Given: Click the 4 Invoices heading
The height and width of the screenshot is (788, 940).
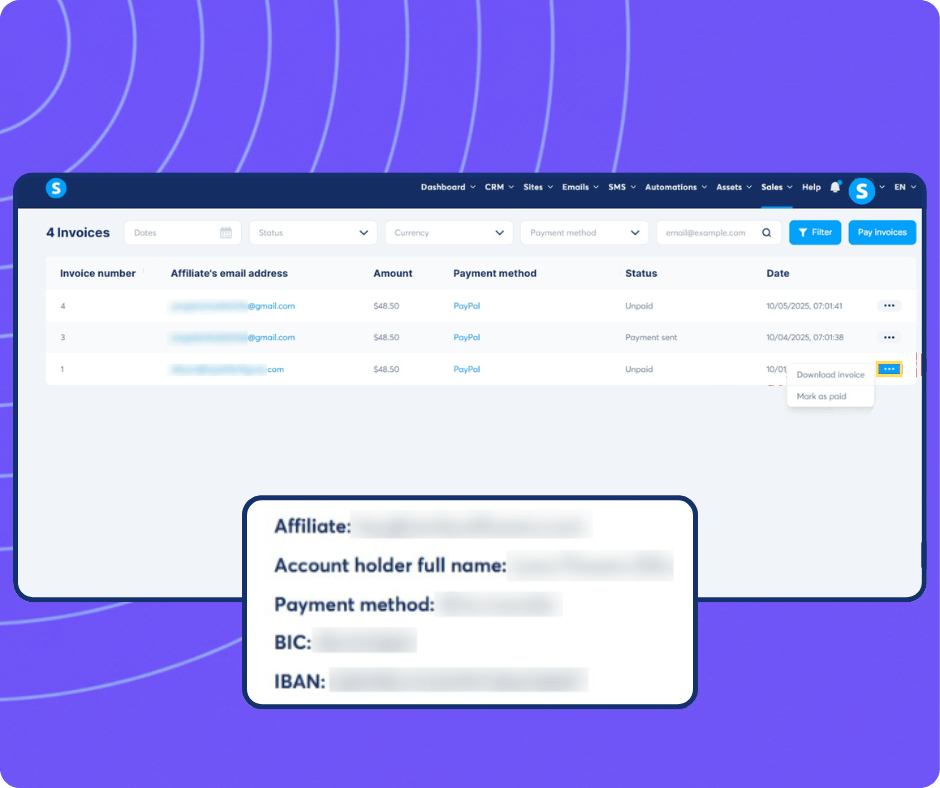Looking at the screenshot, I should pos(78,233).
